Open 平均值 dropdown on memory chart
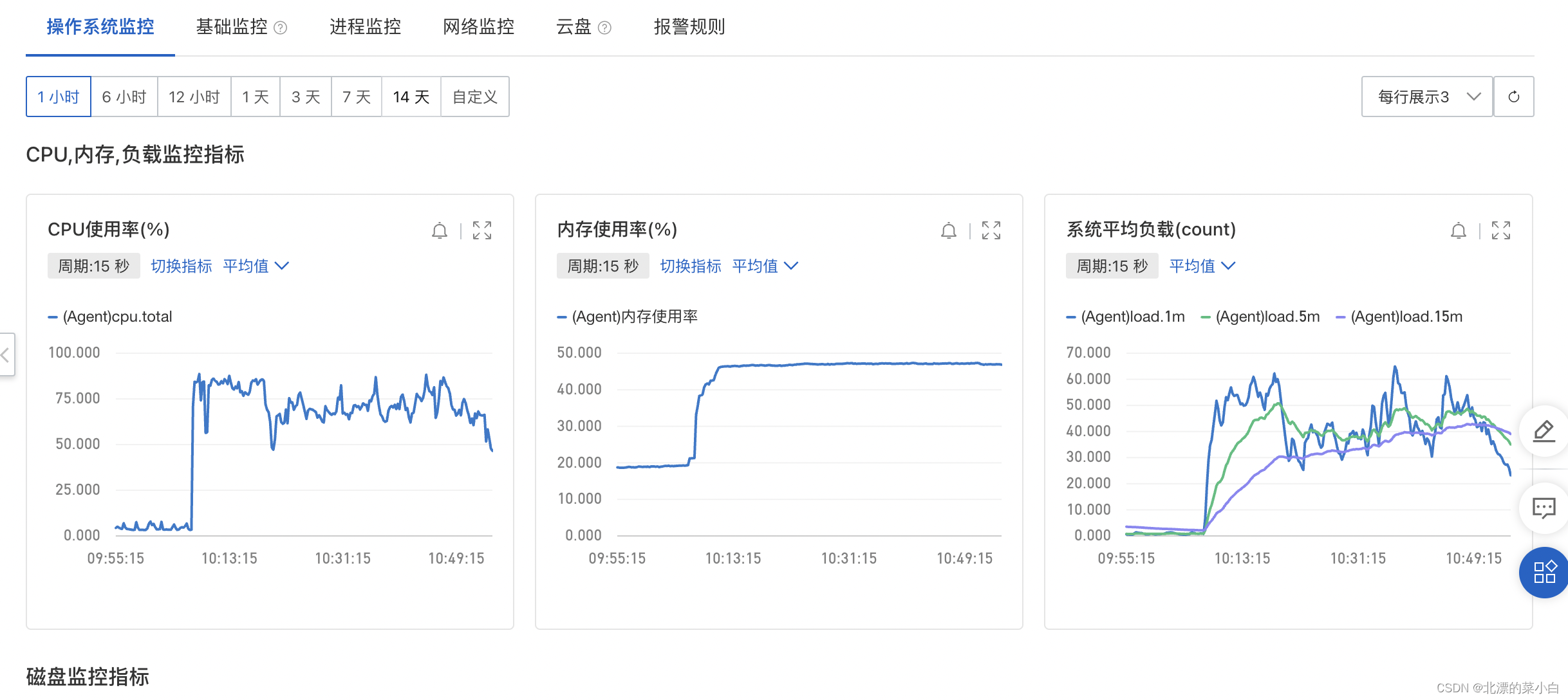 765,266
